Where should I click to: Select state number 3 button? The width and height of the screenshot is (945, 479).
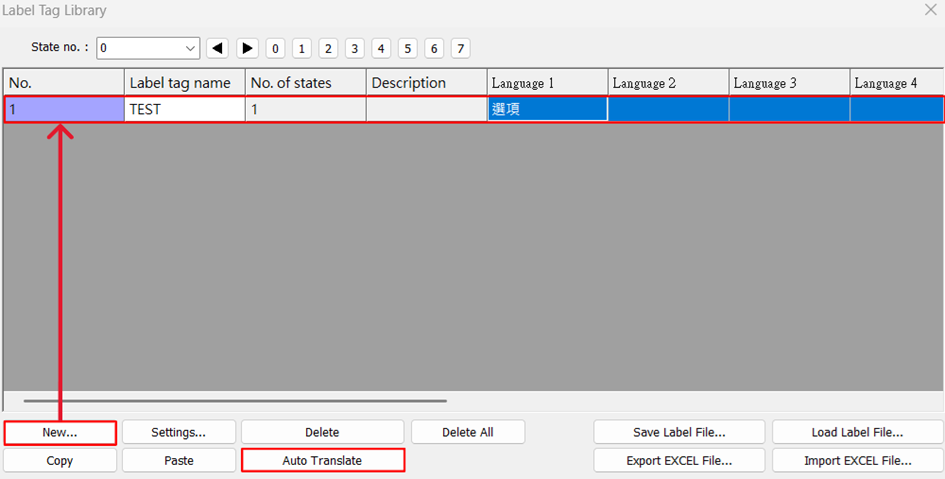click(x=354, y=48)
